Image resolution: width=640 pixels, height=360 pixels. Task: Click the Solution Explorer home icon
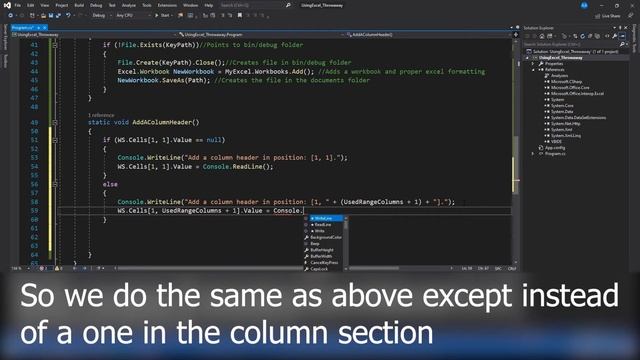(542, 36)
